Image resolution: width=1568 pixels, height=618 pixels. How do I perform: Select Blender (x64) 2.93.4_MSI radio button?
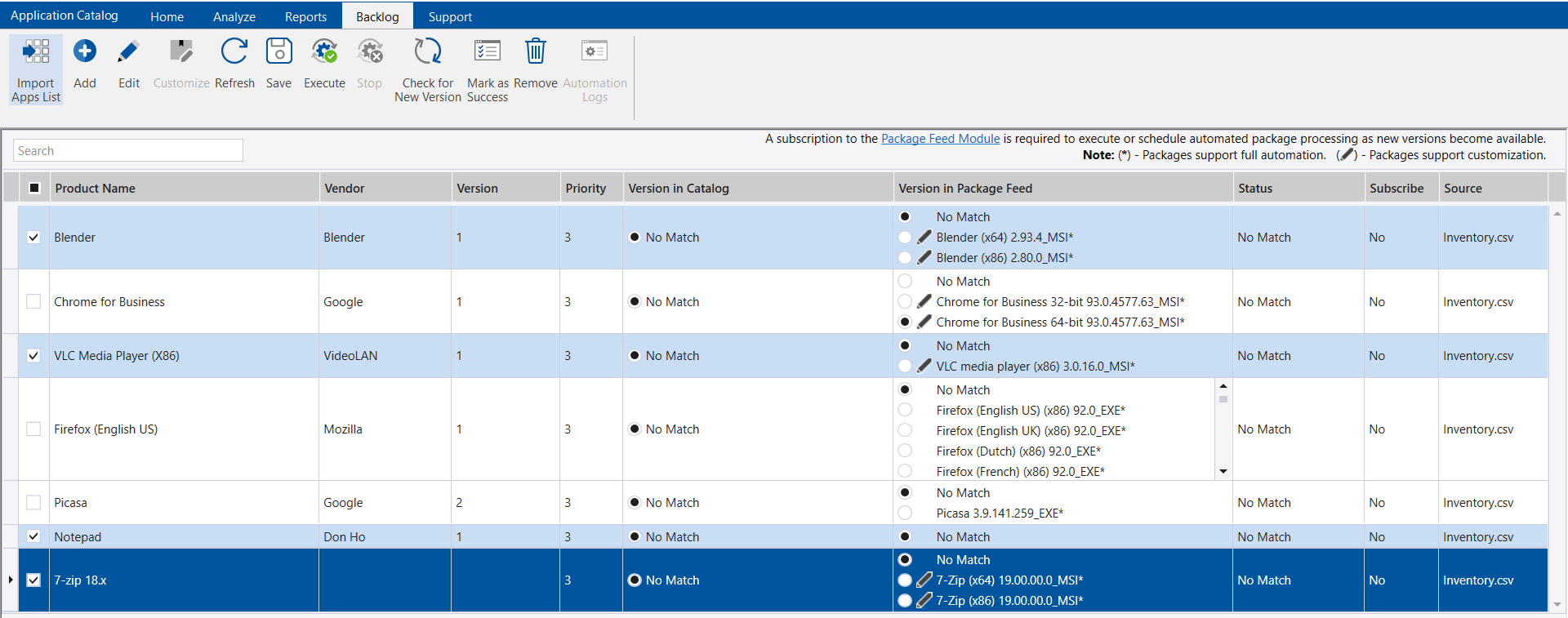[x=905, y=237]
